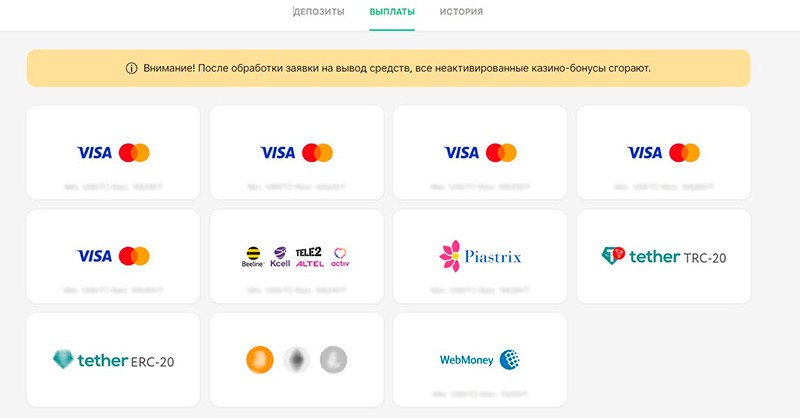Select the Visa Mastercard card in the second row
The width and height of the screenshot is (800, 418).
[113, 256]
